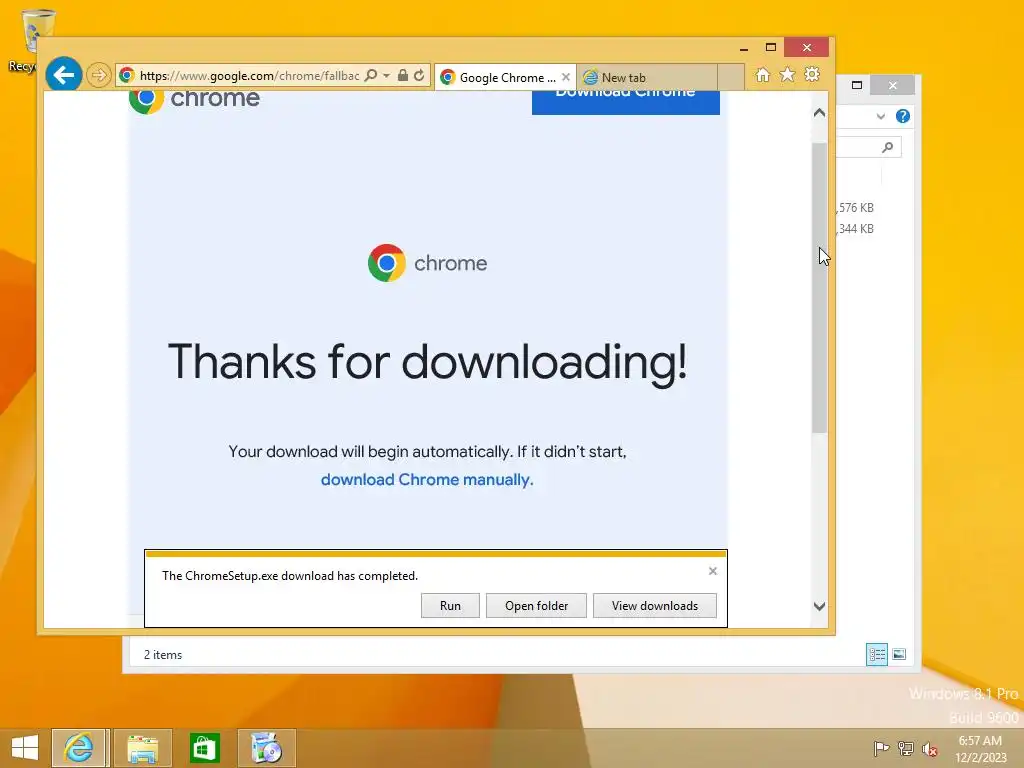This screenshot has height=768, width=1024.
Task: Click the network tray icon
Action: point(906,748)
